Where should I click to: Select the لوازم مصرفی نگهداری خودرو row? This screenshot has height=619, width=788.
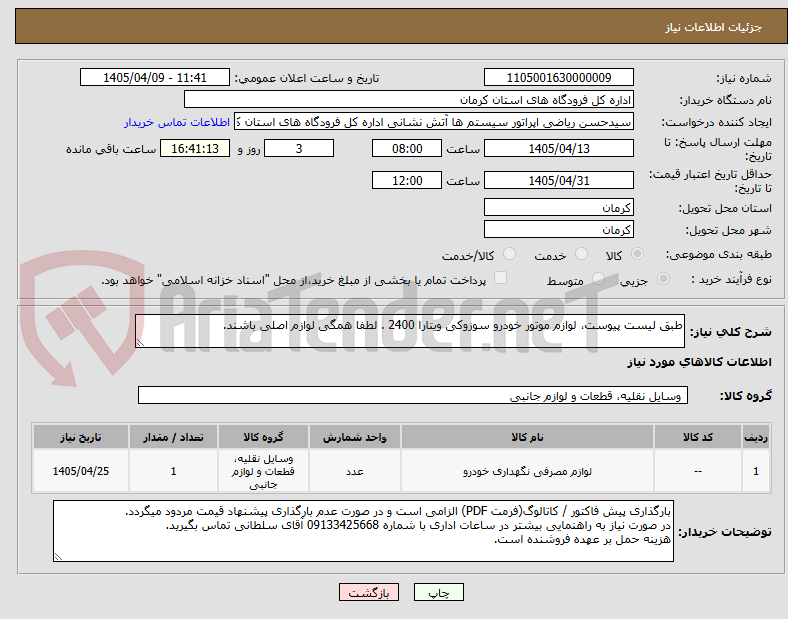click(x=402, y=471)
